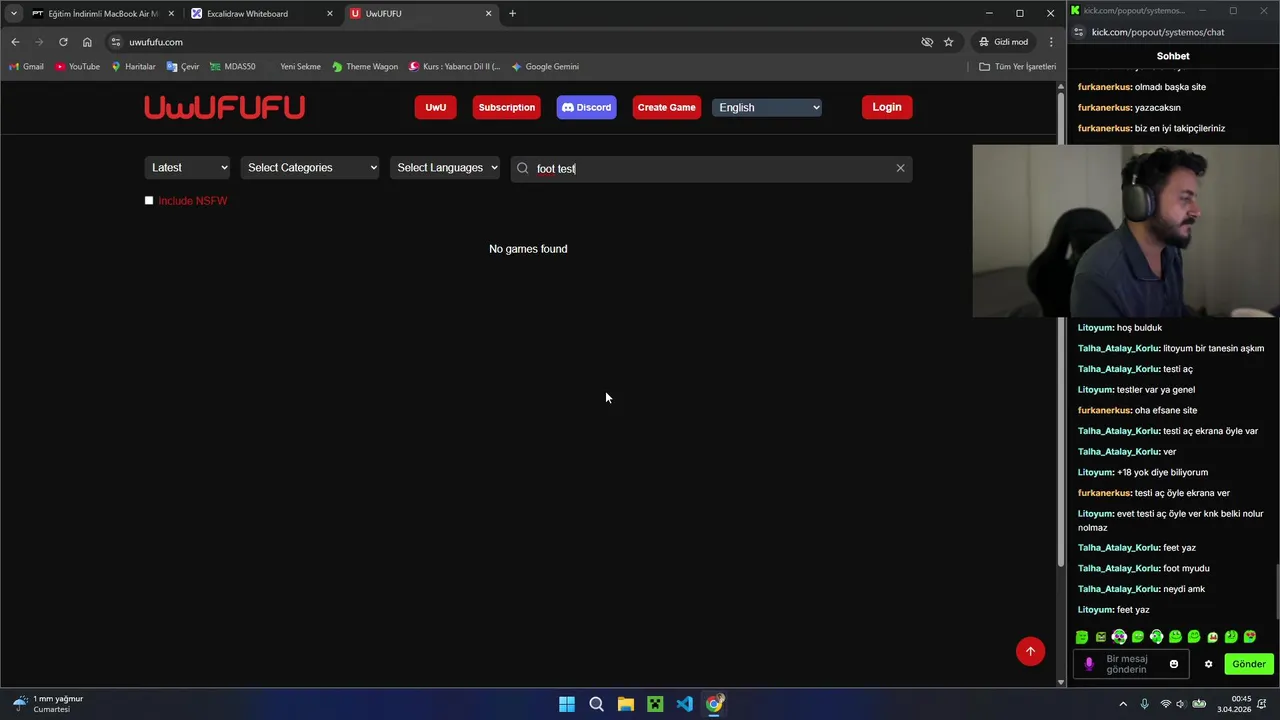Open the Google Gemini bookmark
The image size is (1280, 720).
click(x=545, y=66)
